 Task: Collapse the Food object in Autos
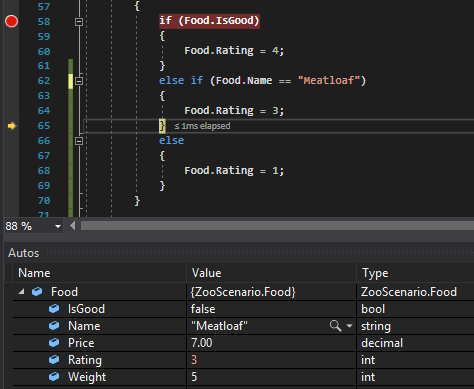tap(22, 292)
